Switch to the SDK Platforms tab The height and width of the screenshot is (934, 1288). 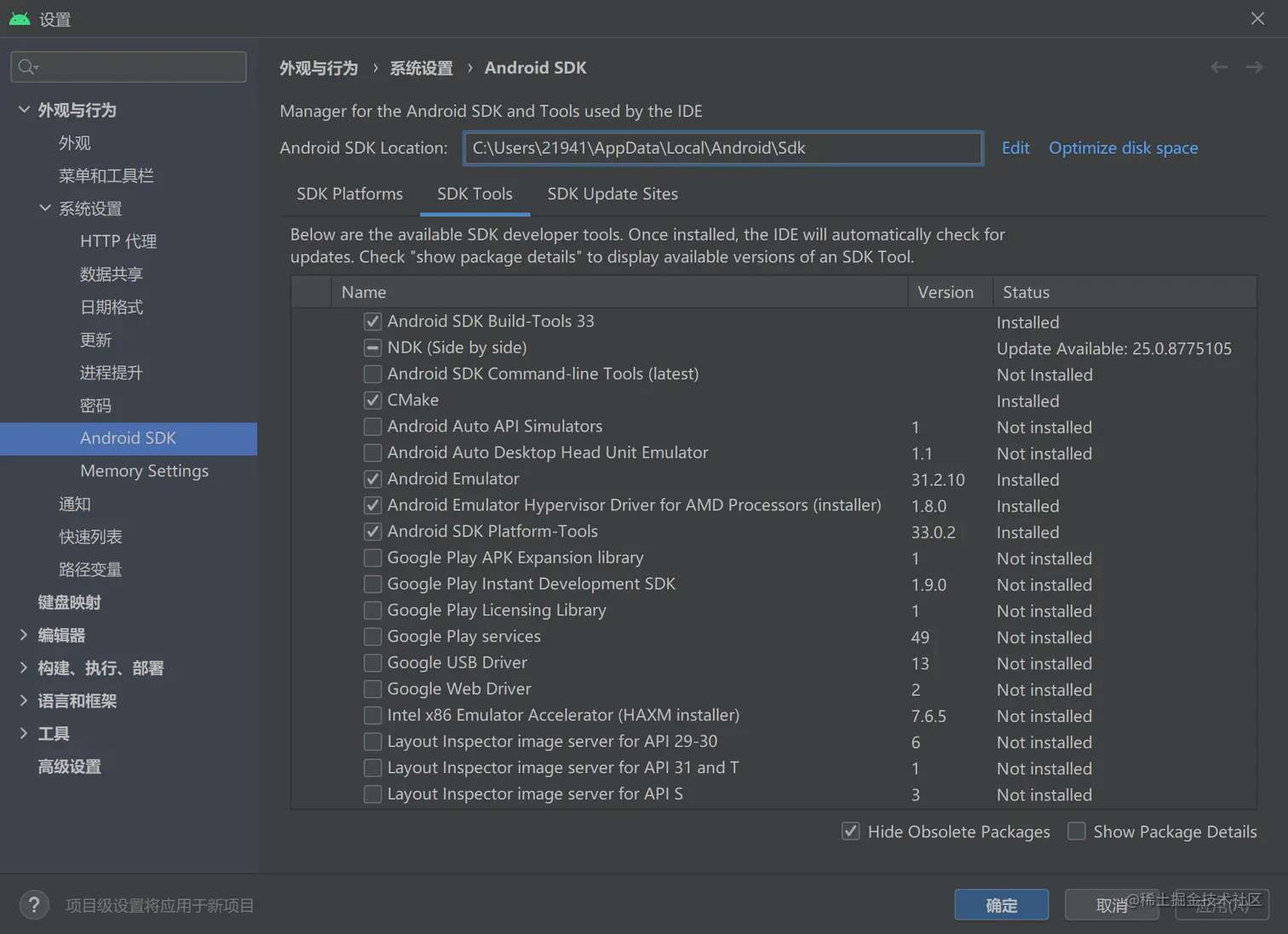coord(349,194)
